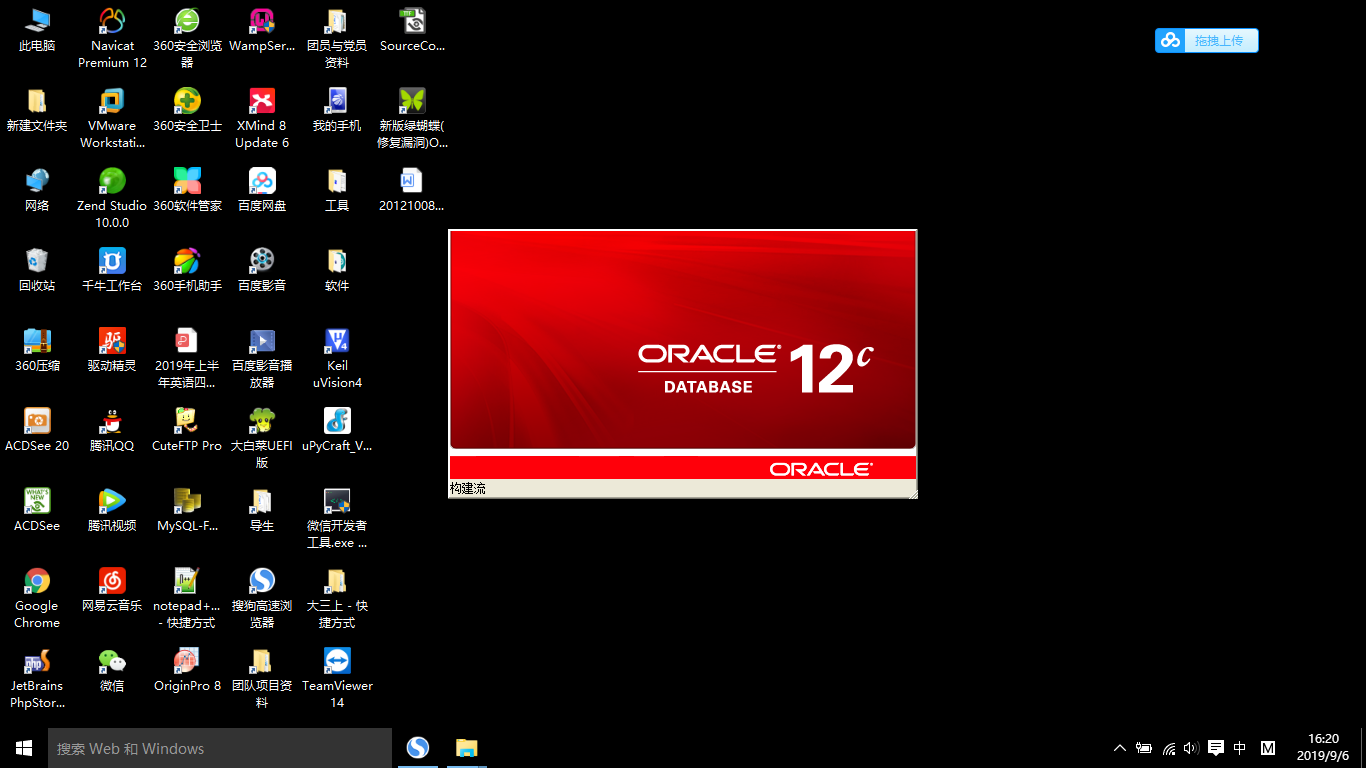Launch the TeamViewer 14 shortcut

click(337, 678)
